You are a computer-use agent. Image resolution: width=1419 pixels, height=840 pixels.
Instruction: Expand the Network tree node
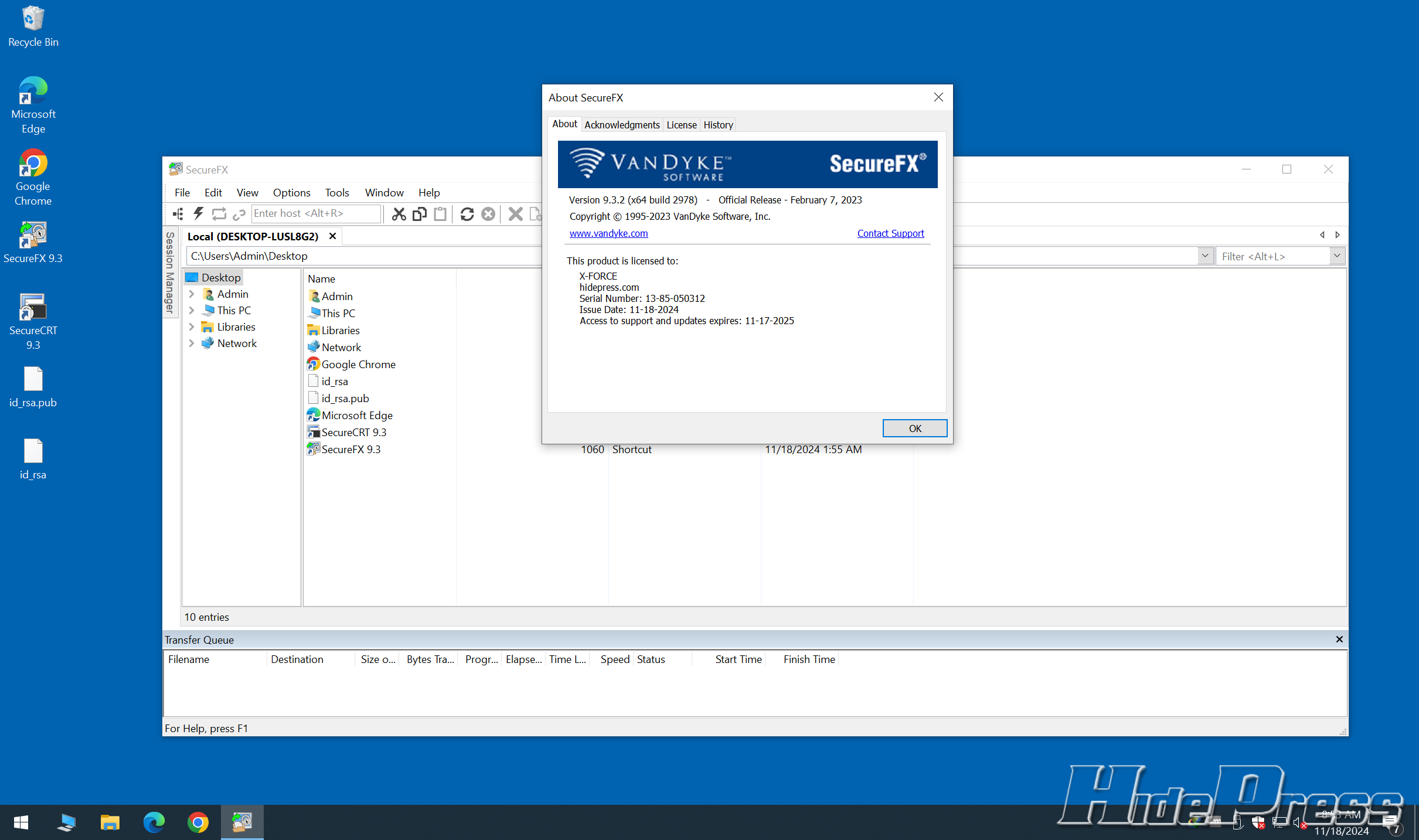[192, 344]
